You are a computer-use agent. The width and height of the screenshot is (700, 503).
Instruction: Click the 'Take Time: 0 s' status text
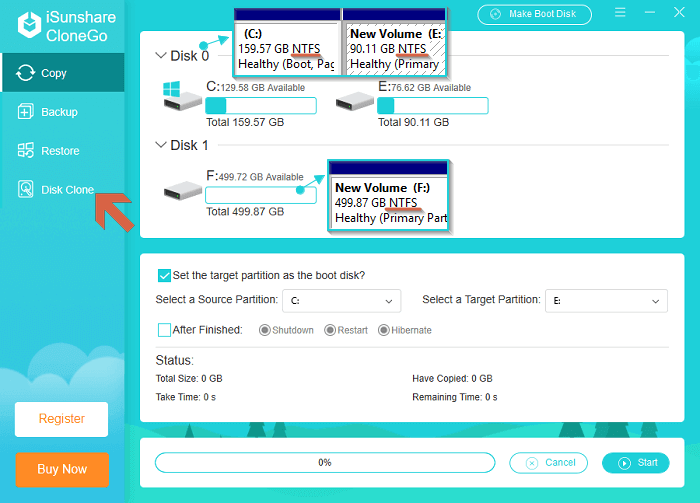pyautogui.click(x=186, y=397)
